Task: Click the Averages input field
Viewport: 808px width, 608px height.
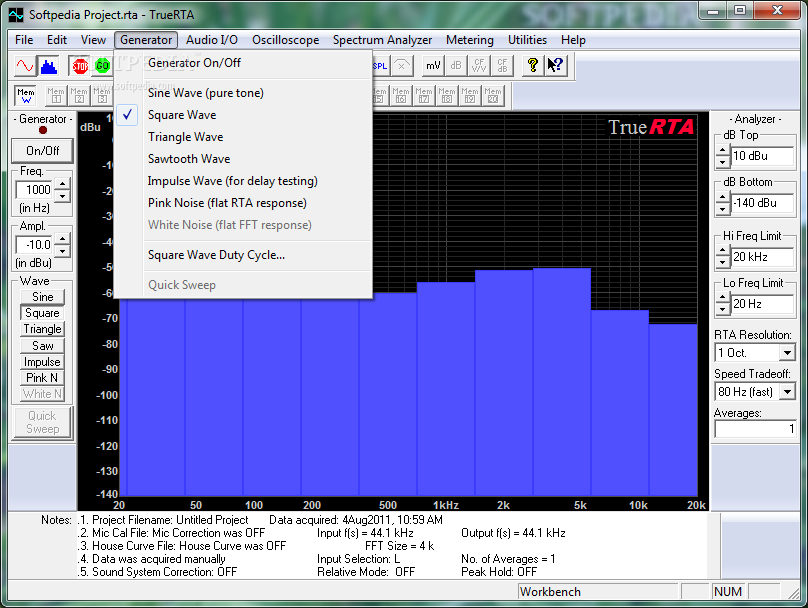Action: [x=755, y=429]
